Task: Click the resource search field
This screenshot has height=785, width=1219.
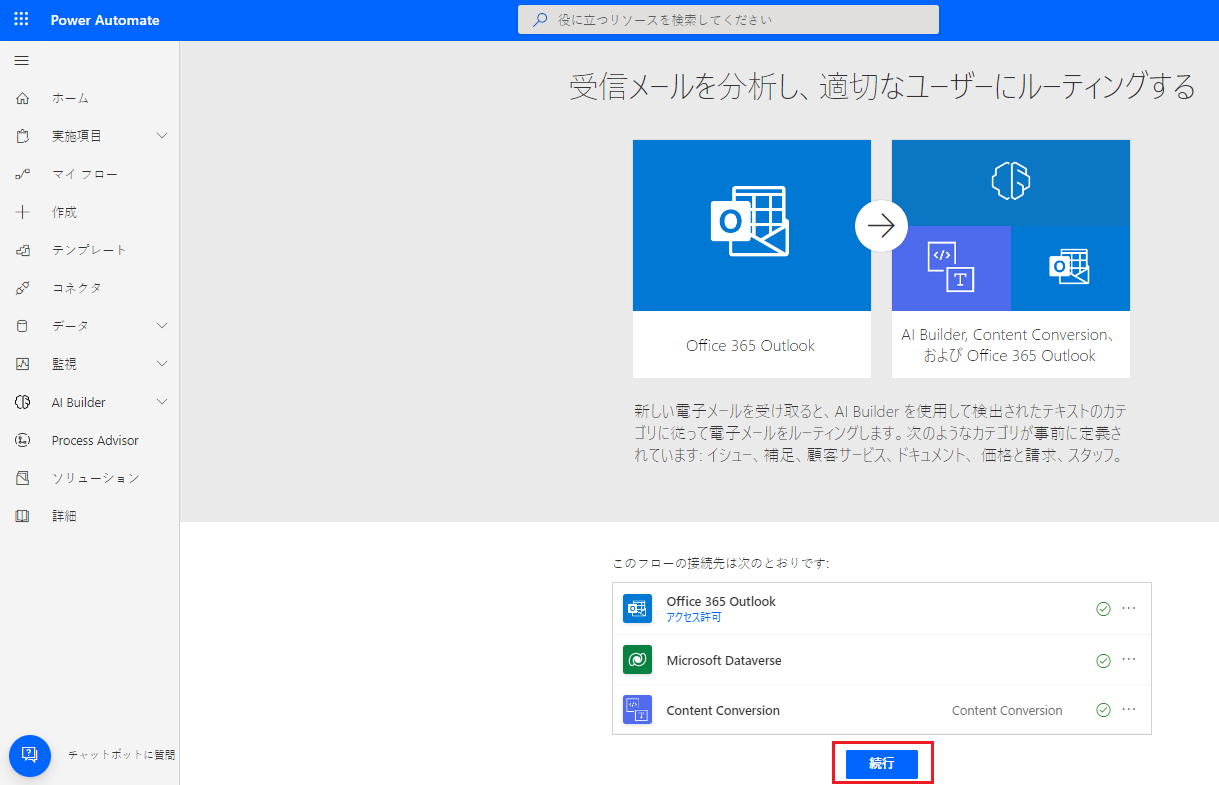Action: coord(728,19)
